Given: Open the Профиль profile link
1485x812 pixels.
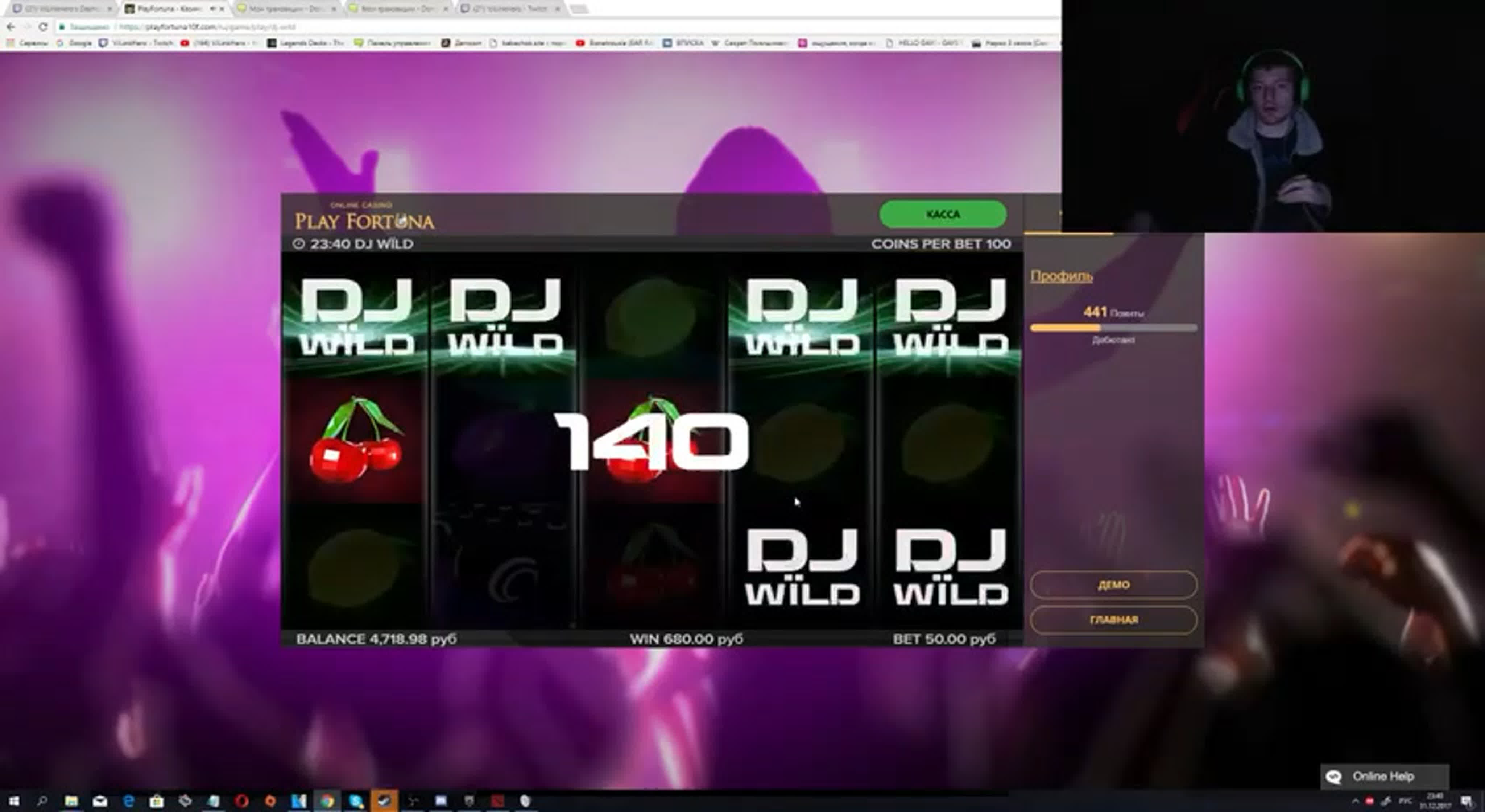Looking at the screenshot, I should (1061, 276).
